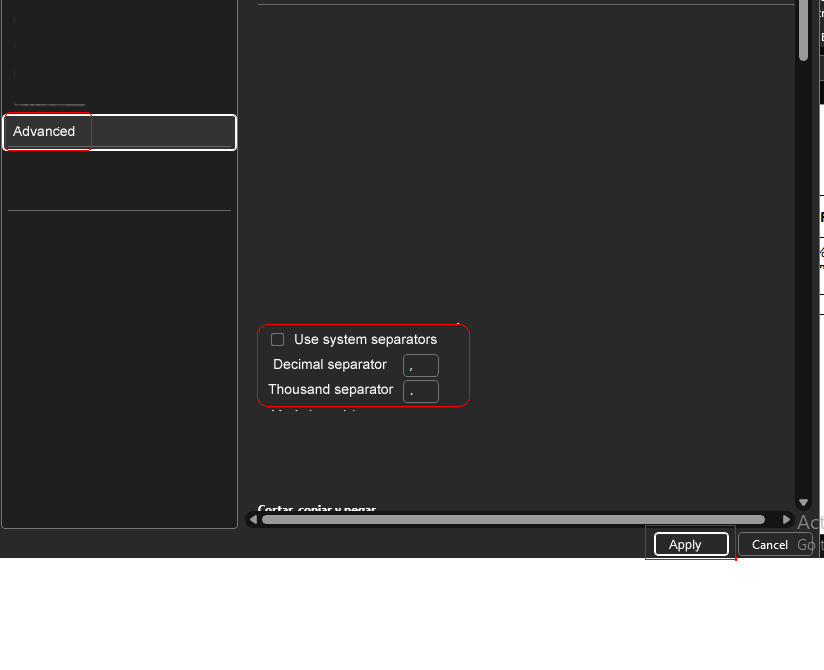Click the Apply button

691,544
